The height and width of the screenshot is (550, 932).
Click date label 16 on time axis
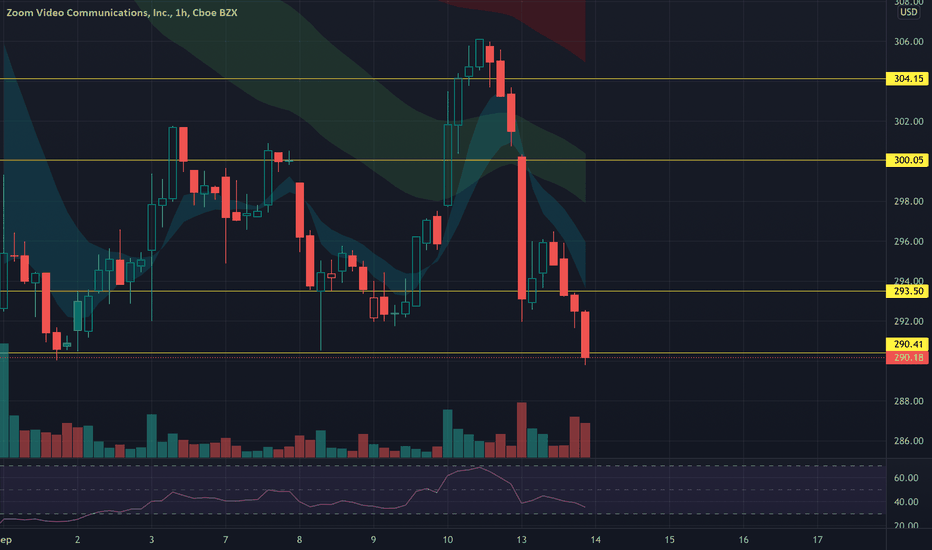click(x=744, y=540)
